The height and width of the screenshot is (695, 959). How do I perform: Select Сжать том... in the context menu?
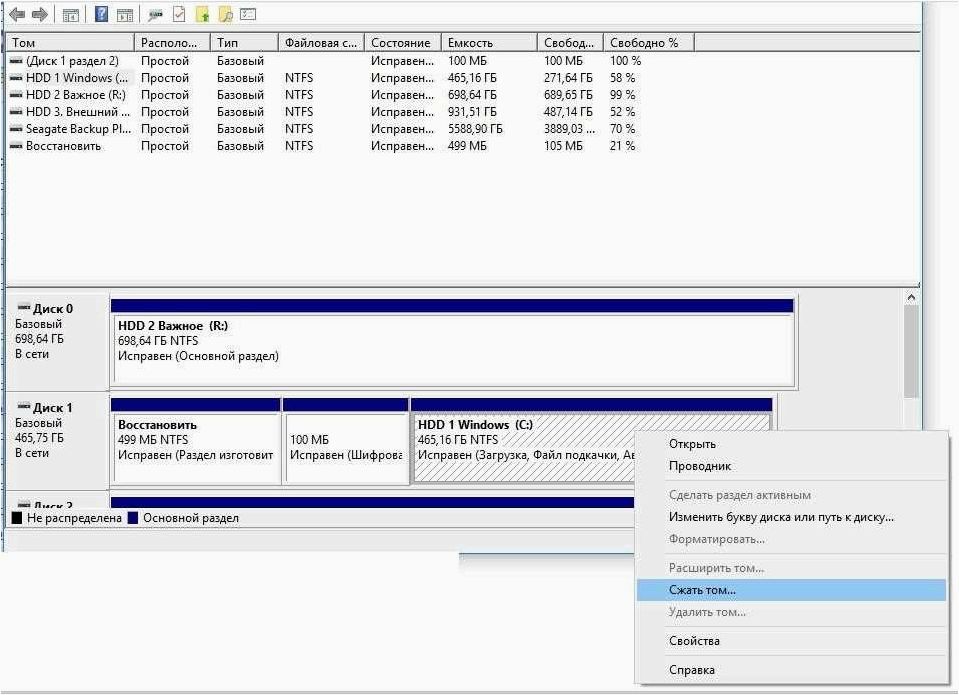791,590
